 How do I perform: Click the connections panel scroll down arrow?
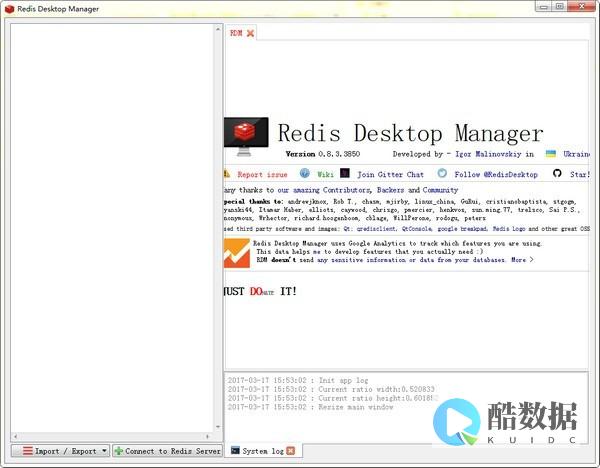click(x=218, y=427)
